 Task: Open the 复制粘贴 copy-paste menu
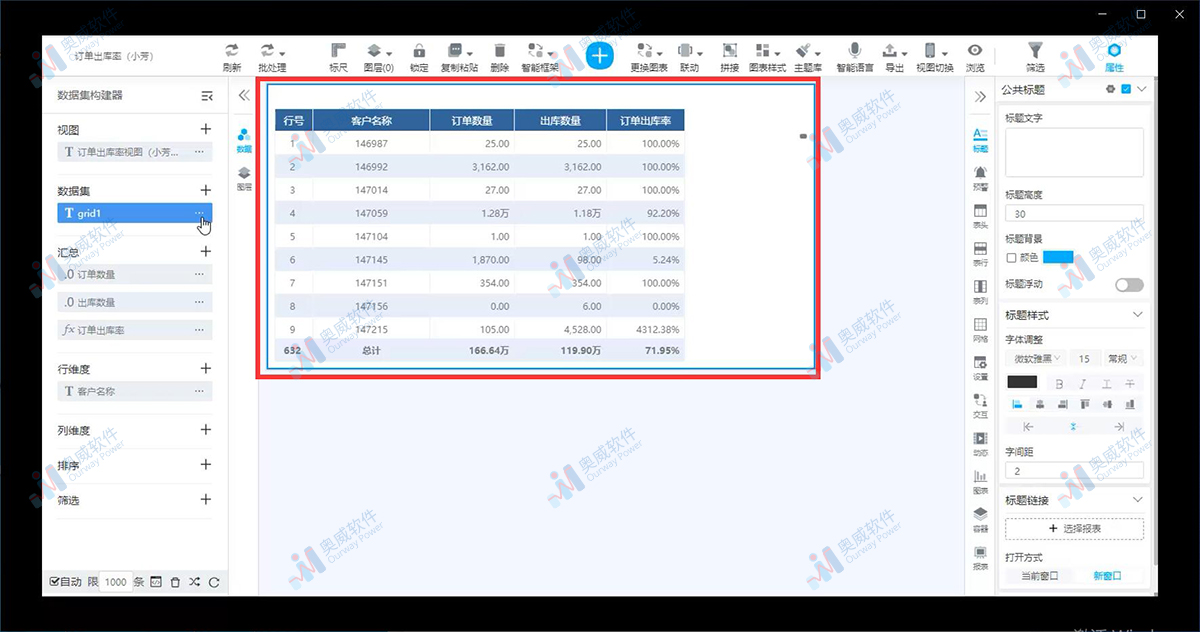pos(459,57)
